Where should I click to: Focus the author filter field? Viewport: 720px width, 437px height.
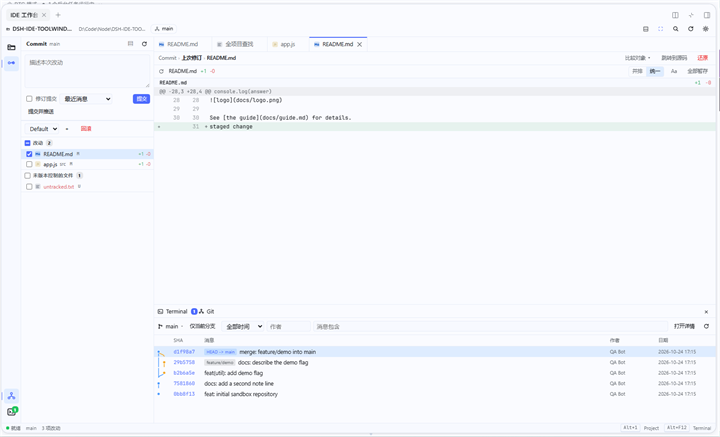coord(289,326)
